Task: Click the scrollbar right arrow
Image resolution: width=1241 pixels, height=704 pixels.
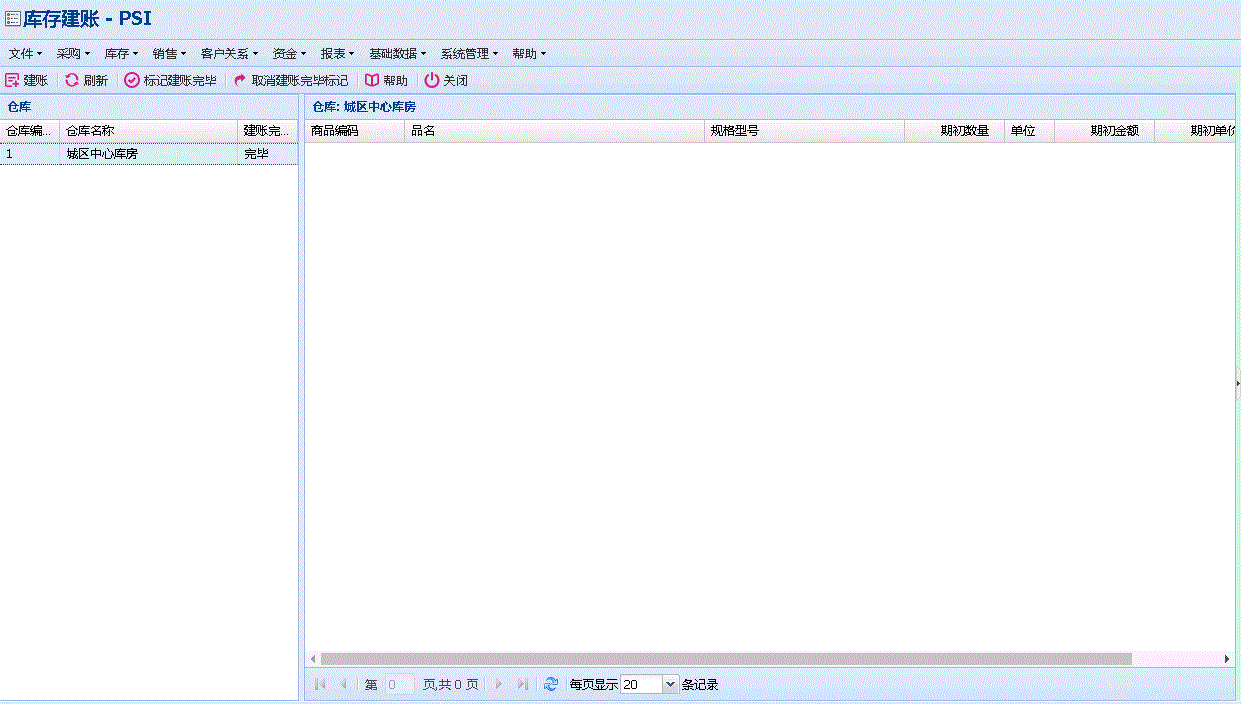Action: click(1227, 659)
